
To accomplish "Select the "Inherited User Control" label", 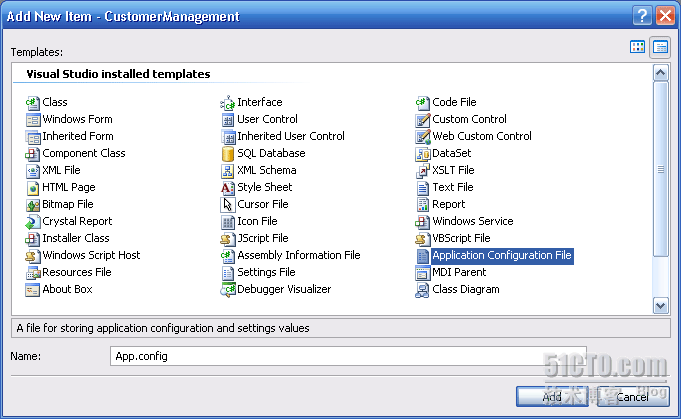I will tap(291, 136).
